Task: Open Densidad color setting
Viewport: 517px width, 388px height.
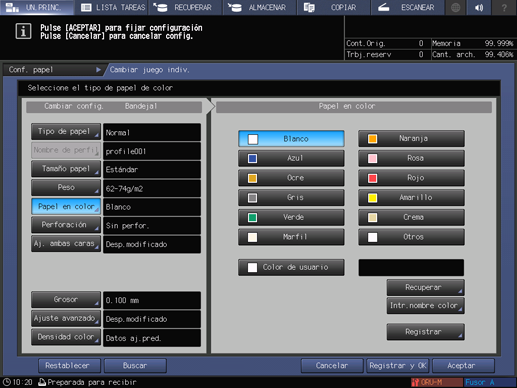Action: point(66,337)
